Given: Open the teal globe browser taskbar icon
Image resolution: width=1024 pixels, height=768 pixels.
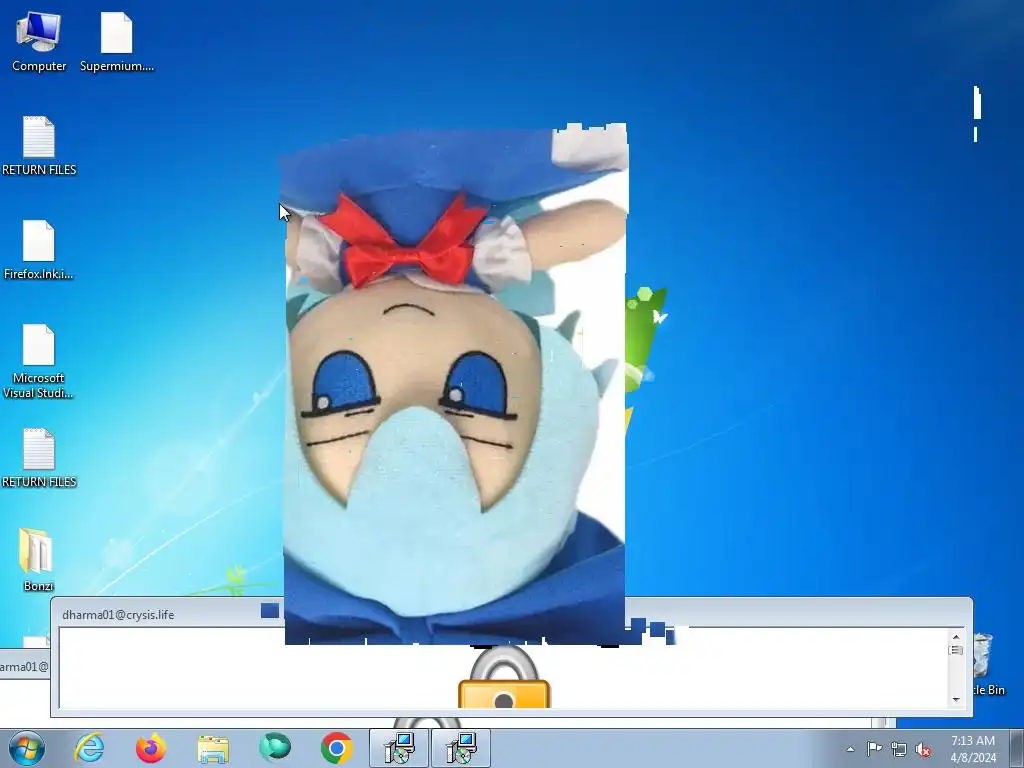Looking at the screenshot, I should click(x=275, y=748).
